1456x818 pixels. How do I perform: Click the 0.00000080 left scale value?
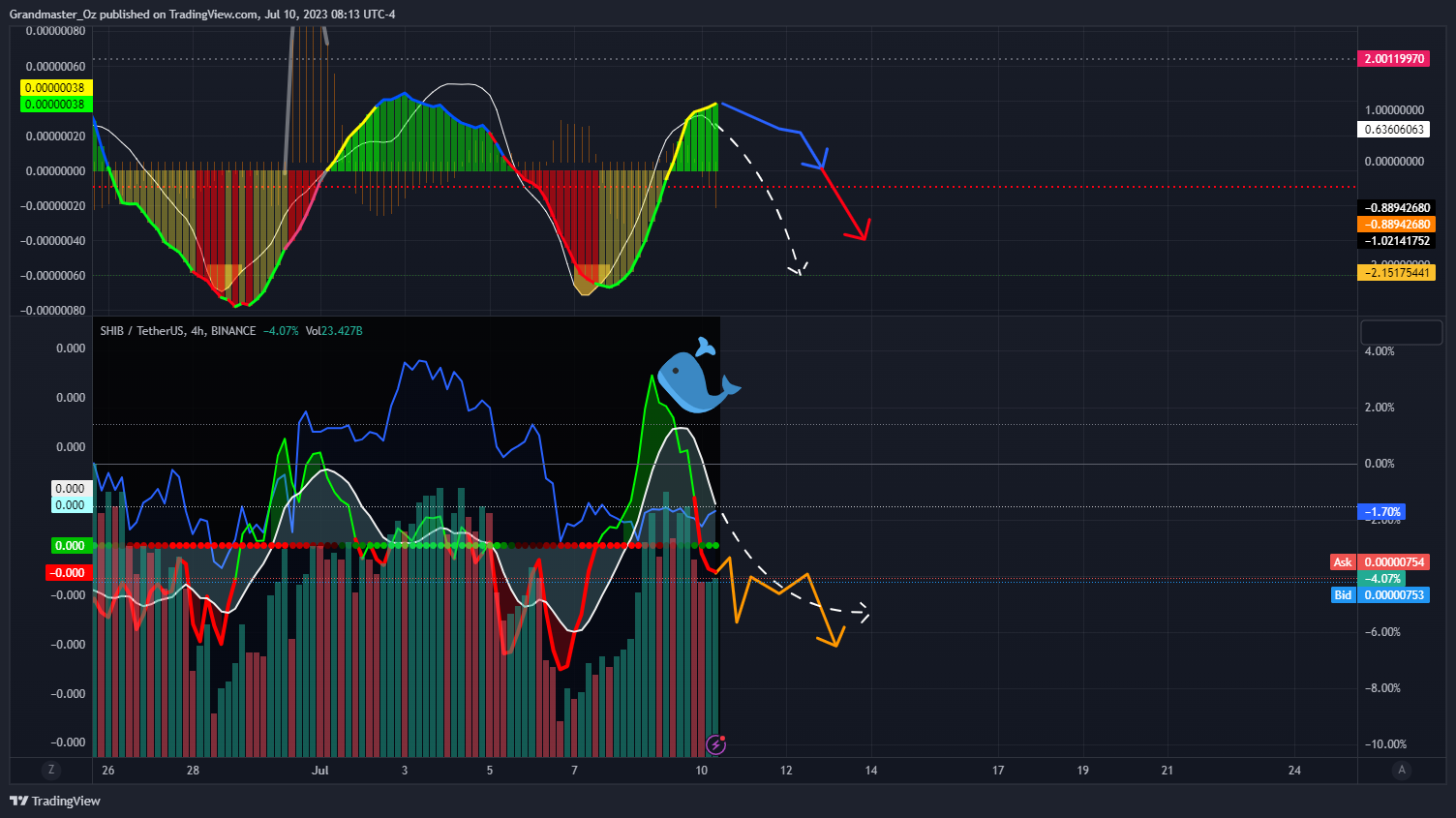click(x=55, y=31)
